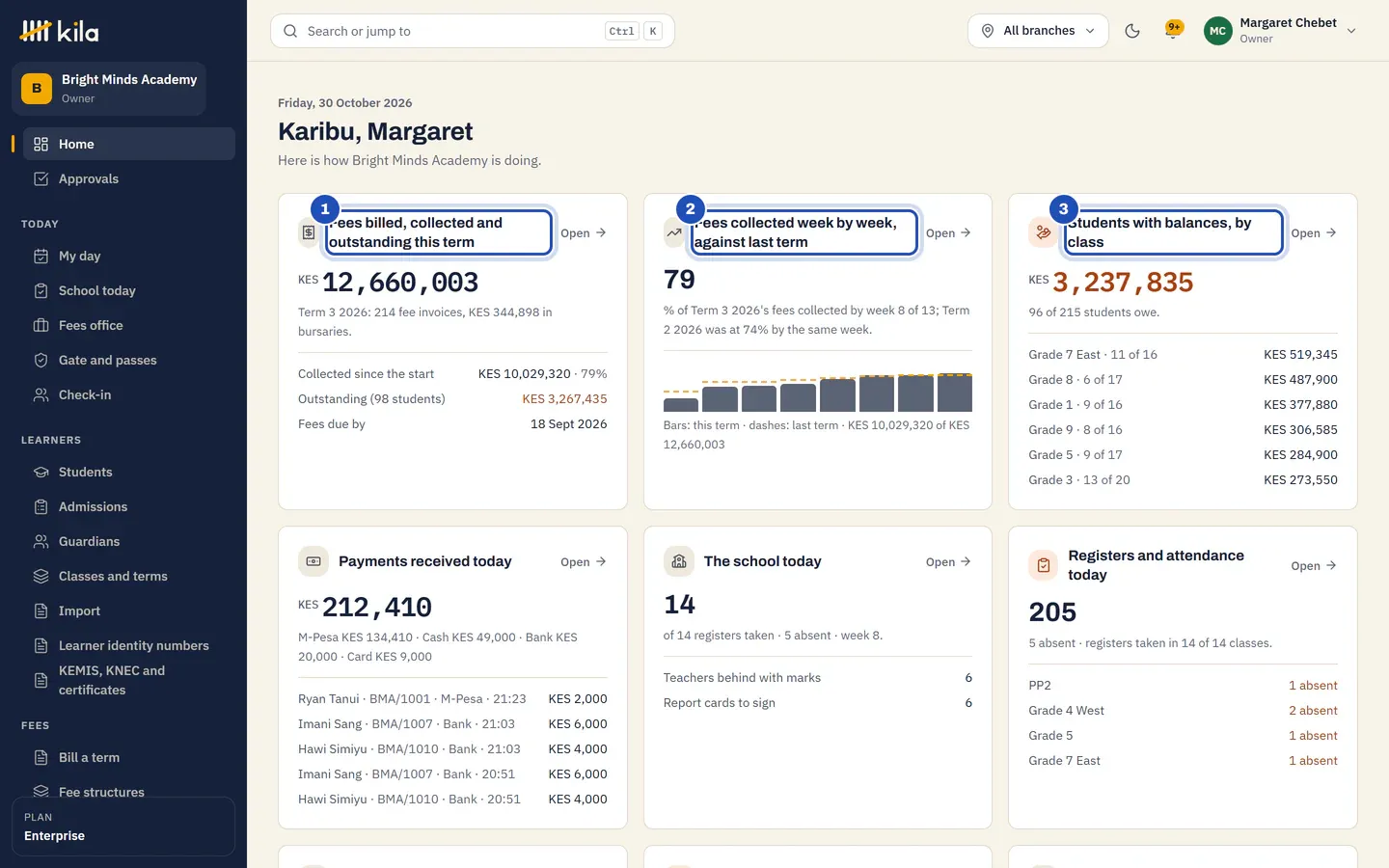
Task: Toggle dark mode with the moon icon
Action: (x=1132, y=31)
